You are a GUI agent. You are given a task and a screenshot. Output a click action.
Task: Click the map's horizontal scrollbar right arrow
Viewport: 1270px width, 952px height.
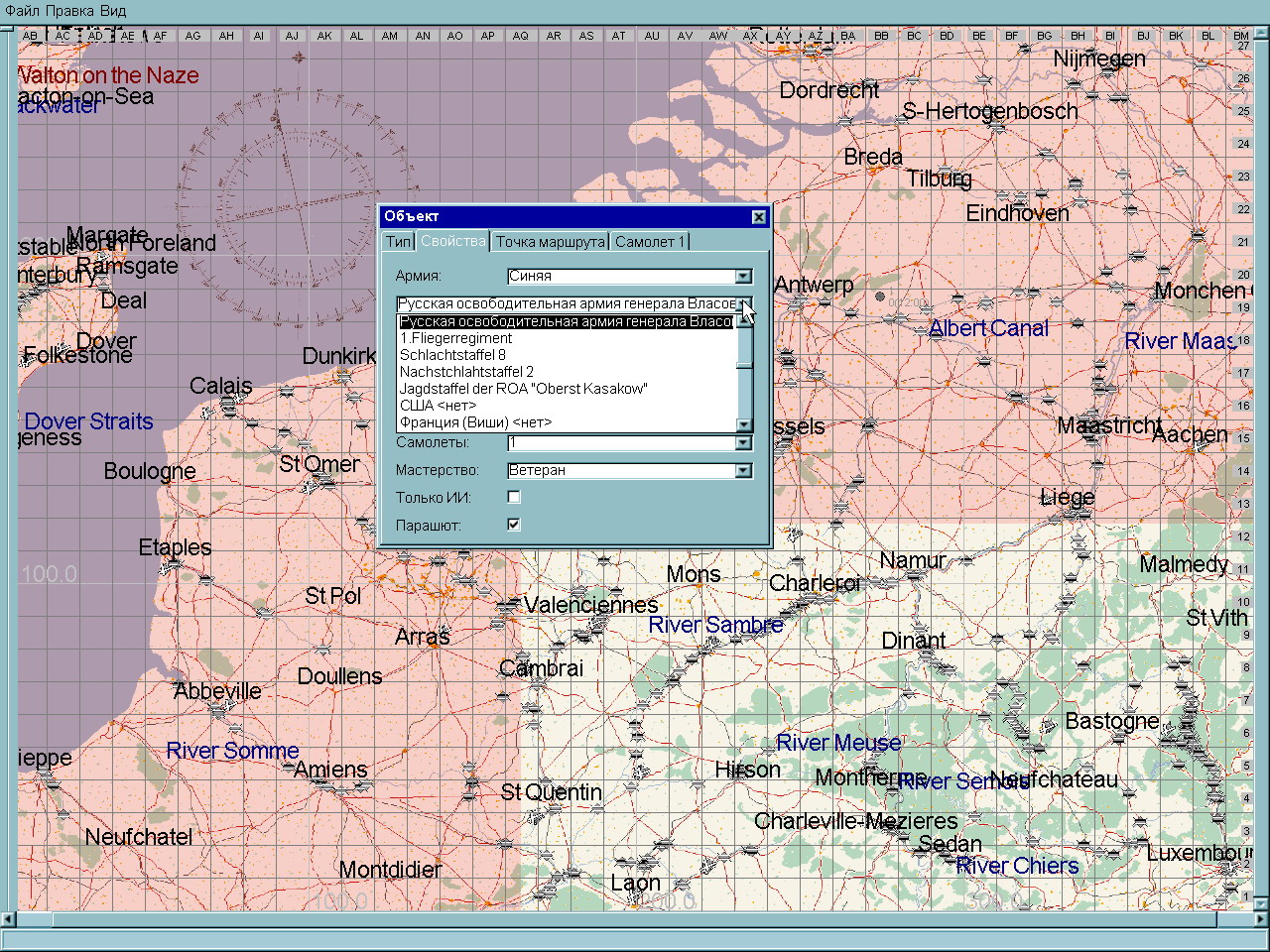click(1261, 920)
